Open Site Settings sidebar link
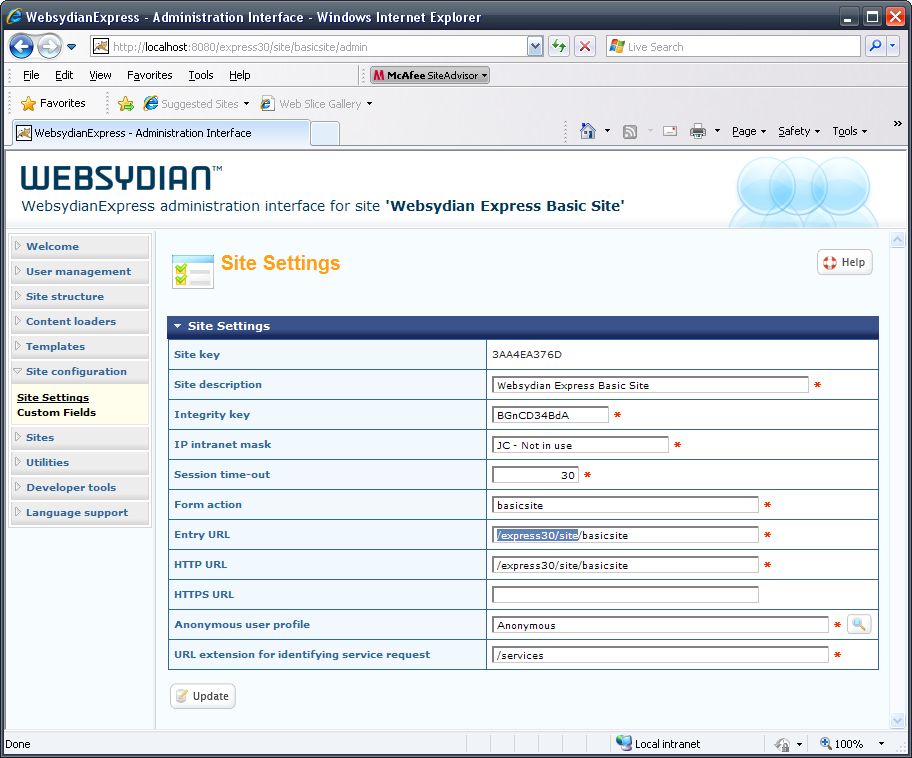Viewport: 912px width, 758px height. click(x=53, y=397)
